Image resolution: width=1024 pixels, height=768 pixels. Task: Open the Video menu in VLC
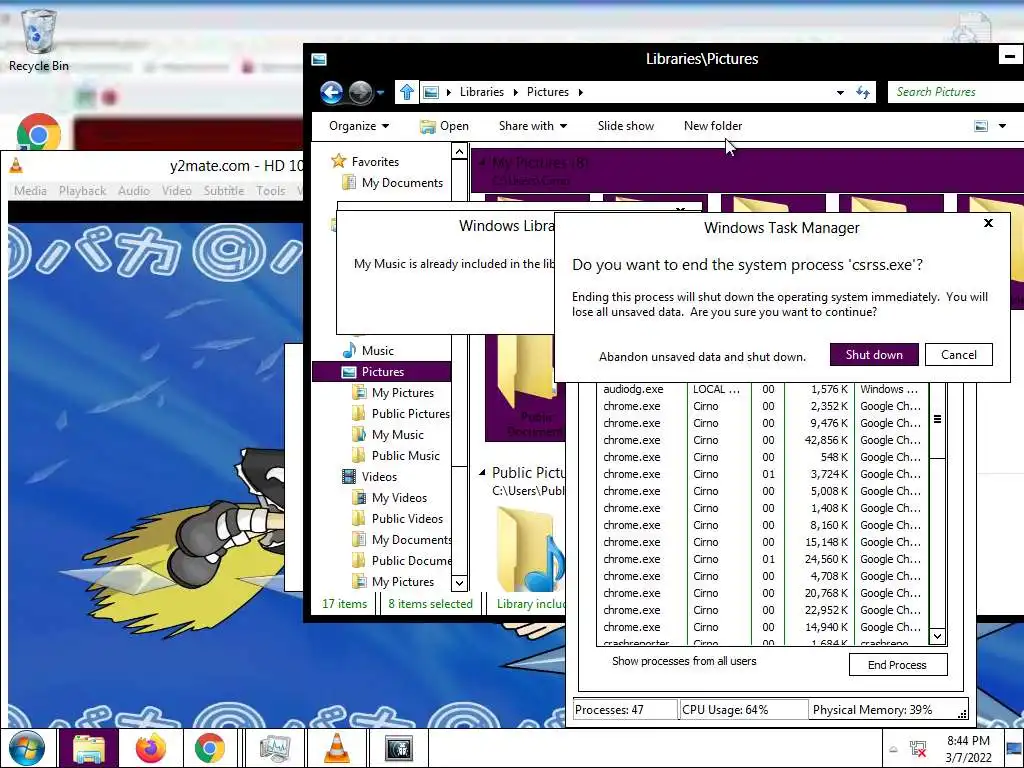176,191
